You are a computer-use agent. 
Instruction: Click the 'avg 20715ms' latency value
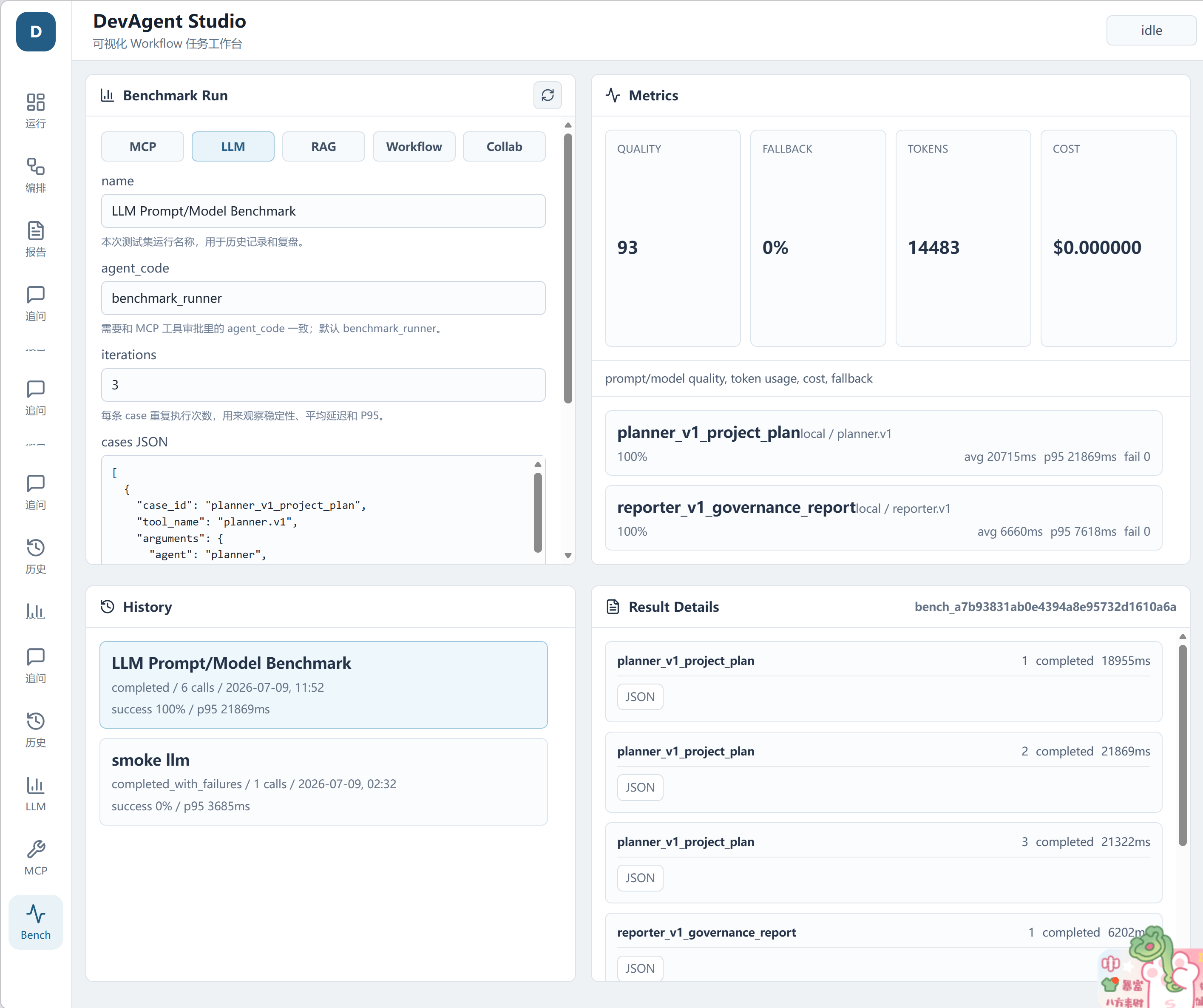pyautogui.click(x=1000, y=457)
